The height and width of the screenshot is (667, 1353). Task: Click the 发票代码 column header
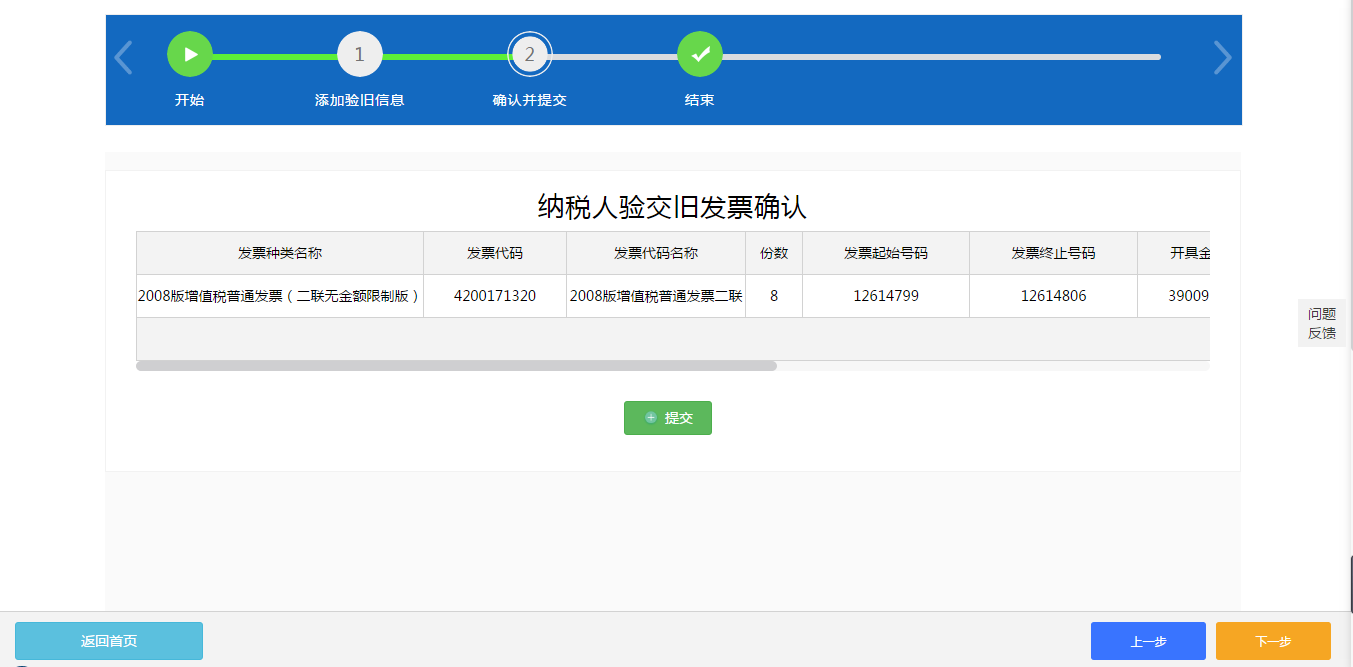(x=495, y=253)
